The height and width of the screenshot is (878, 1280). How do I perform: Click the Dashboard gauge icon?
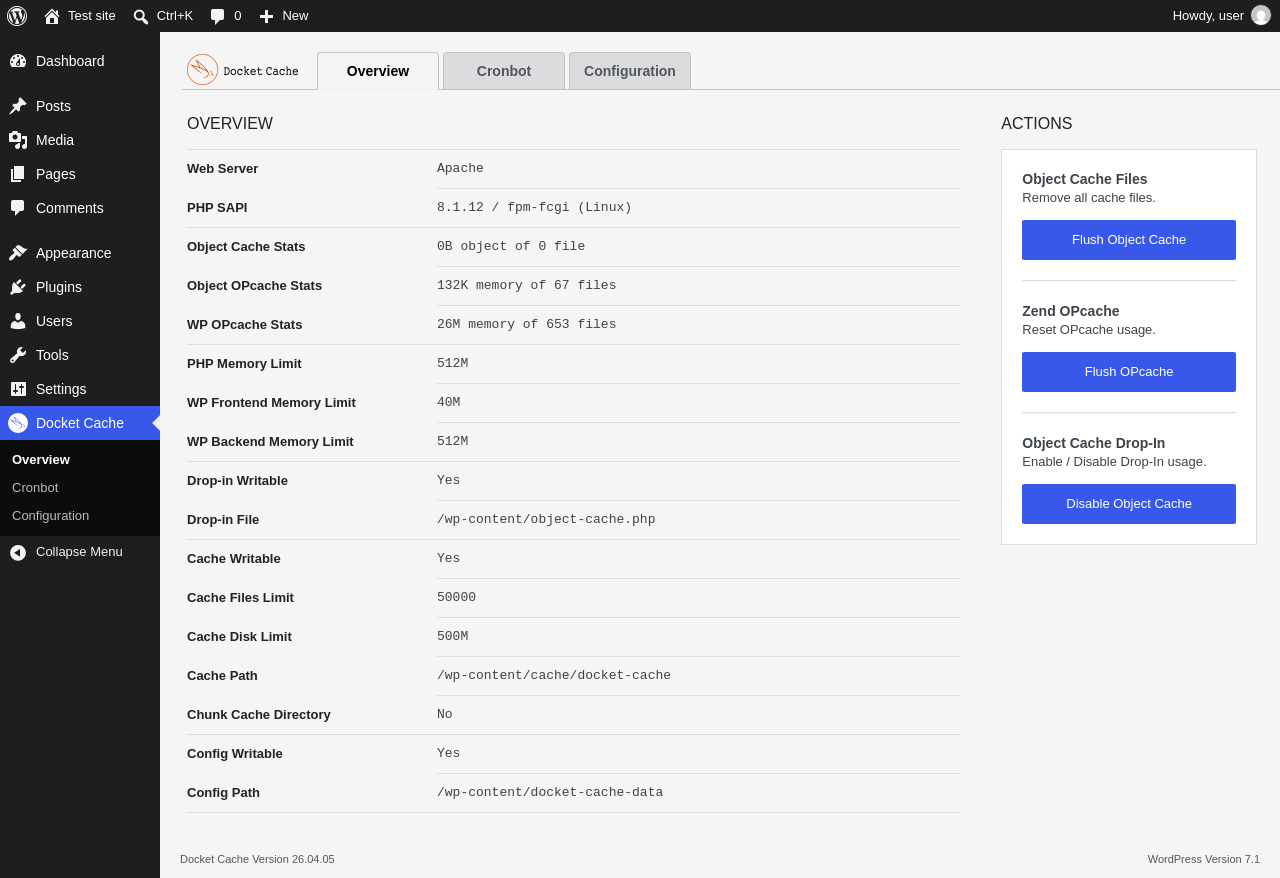click(18, 61)
